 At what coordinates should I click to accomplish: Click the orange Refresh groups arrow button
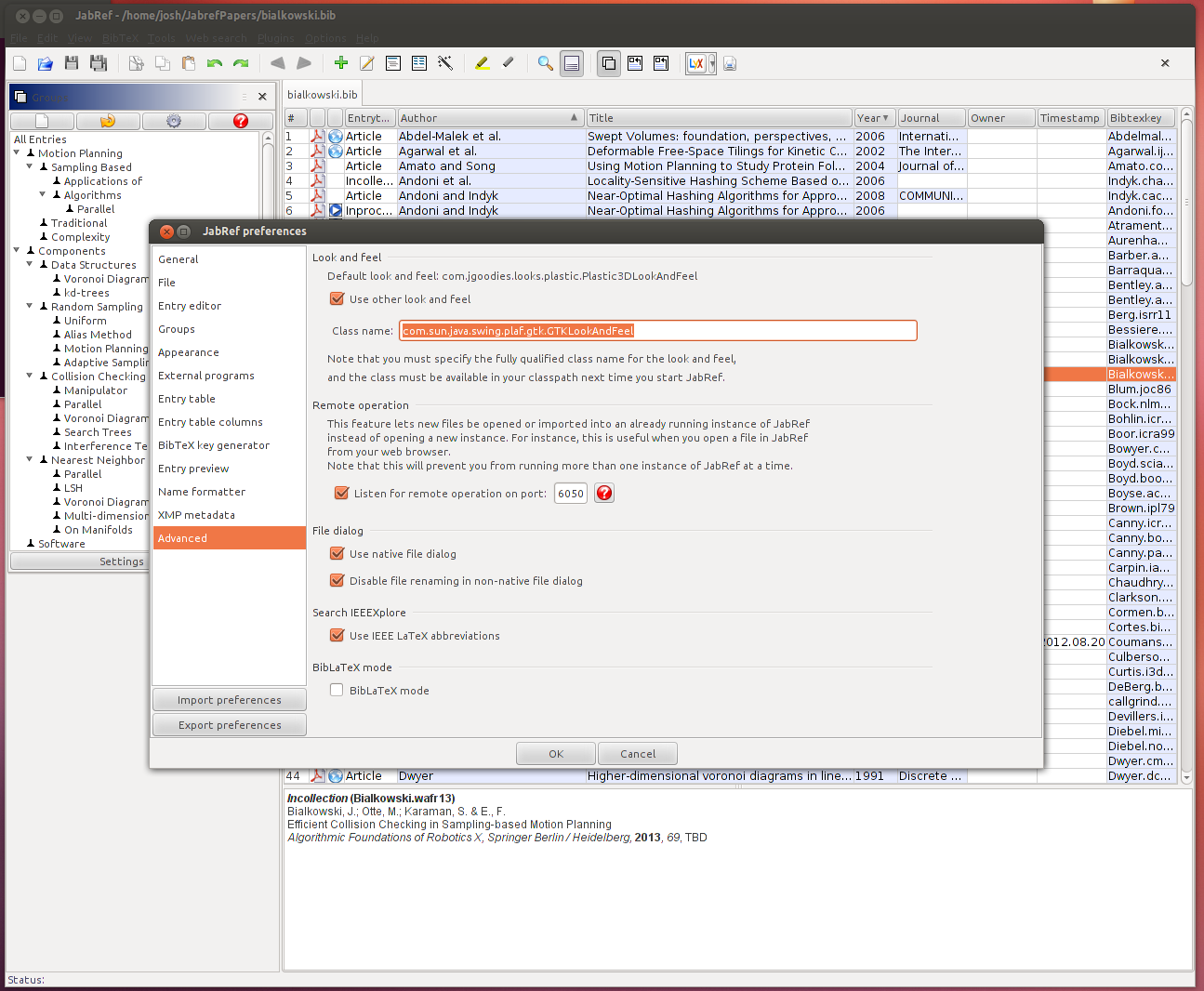coord(108,121)
